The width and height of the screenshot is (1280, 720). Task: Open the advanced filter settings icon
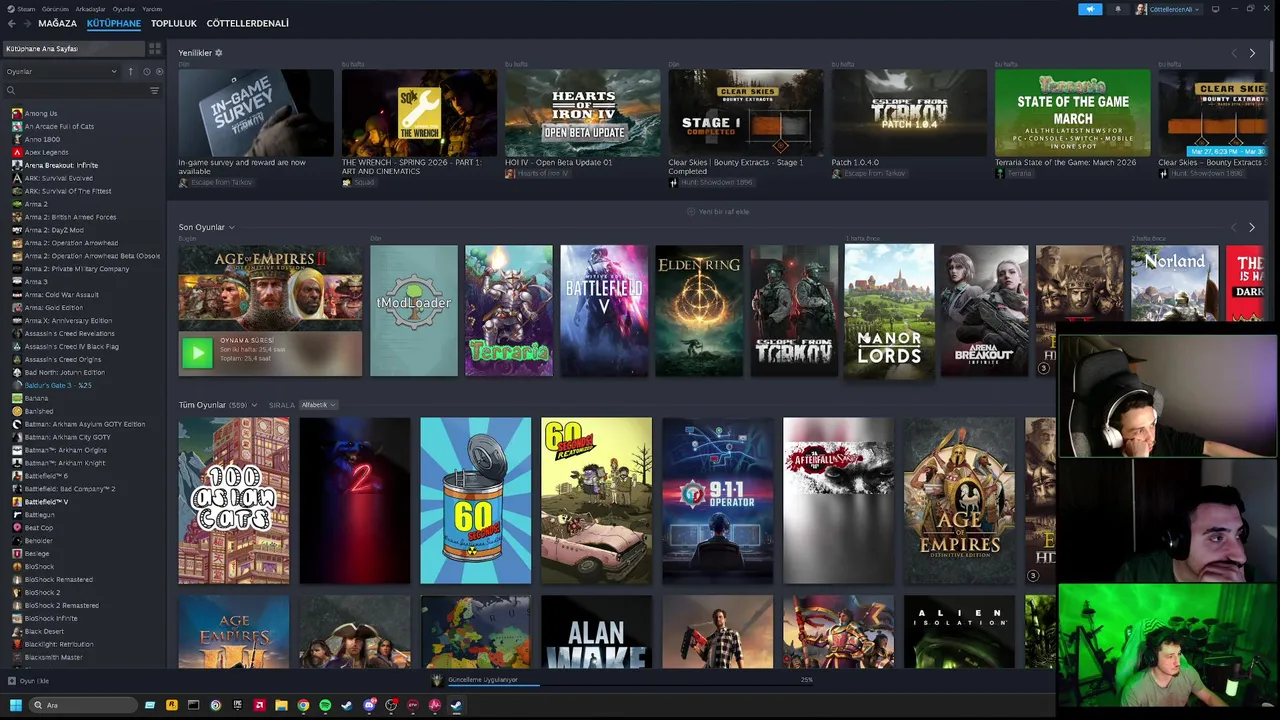tap(154, 91)
